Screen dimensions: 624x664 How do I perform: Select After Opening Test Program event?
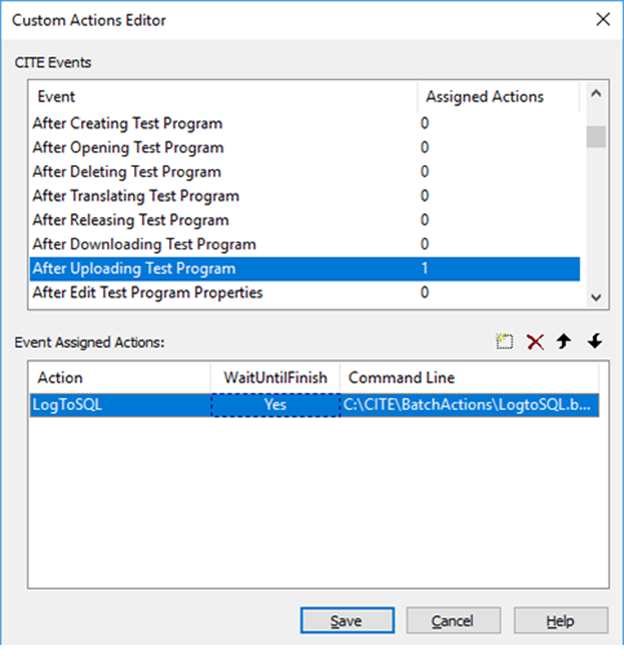coord(304,147)
